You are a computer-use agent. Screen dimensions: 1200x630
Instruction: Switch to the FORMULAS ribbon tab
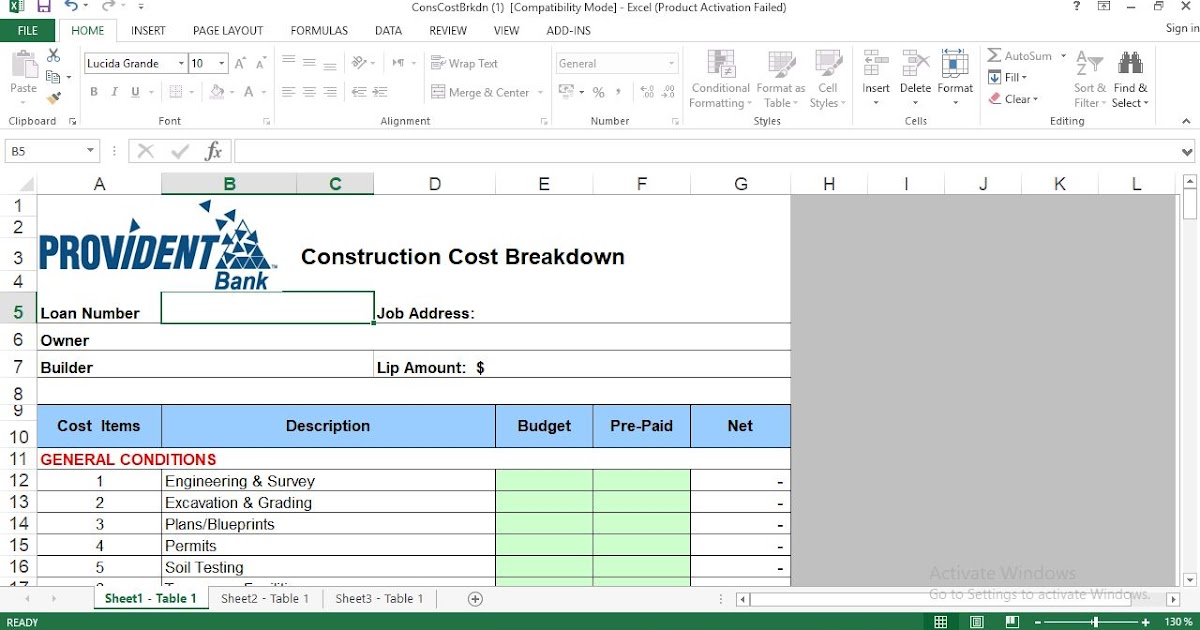(318, 30)
